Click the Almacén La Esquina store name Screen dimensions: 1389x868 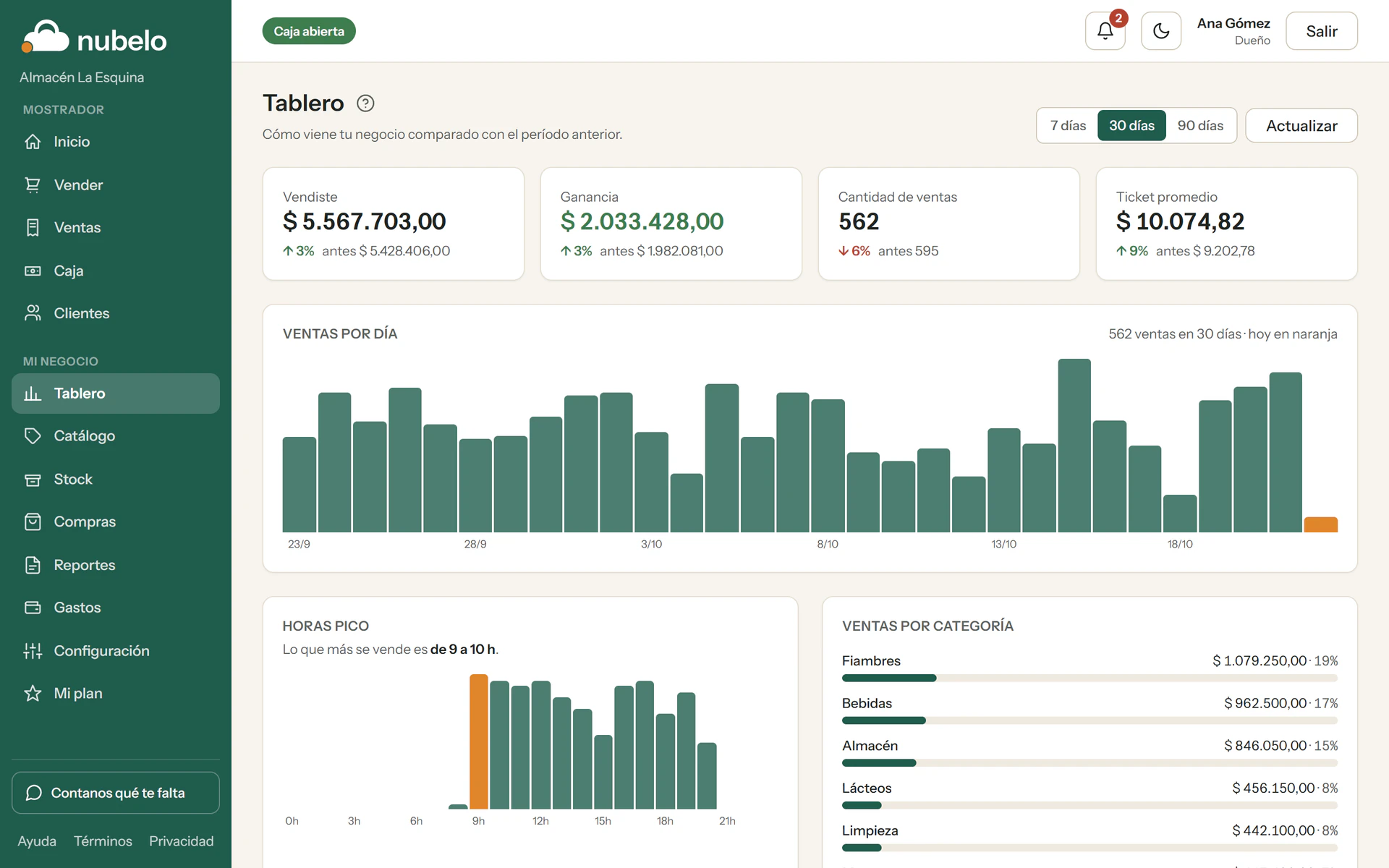click(82, 77)
